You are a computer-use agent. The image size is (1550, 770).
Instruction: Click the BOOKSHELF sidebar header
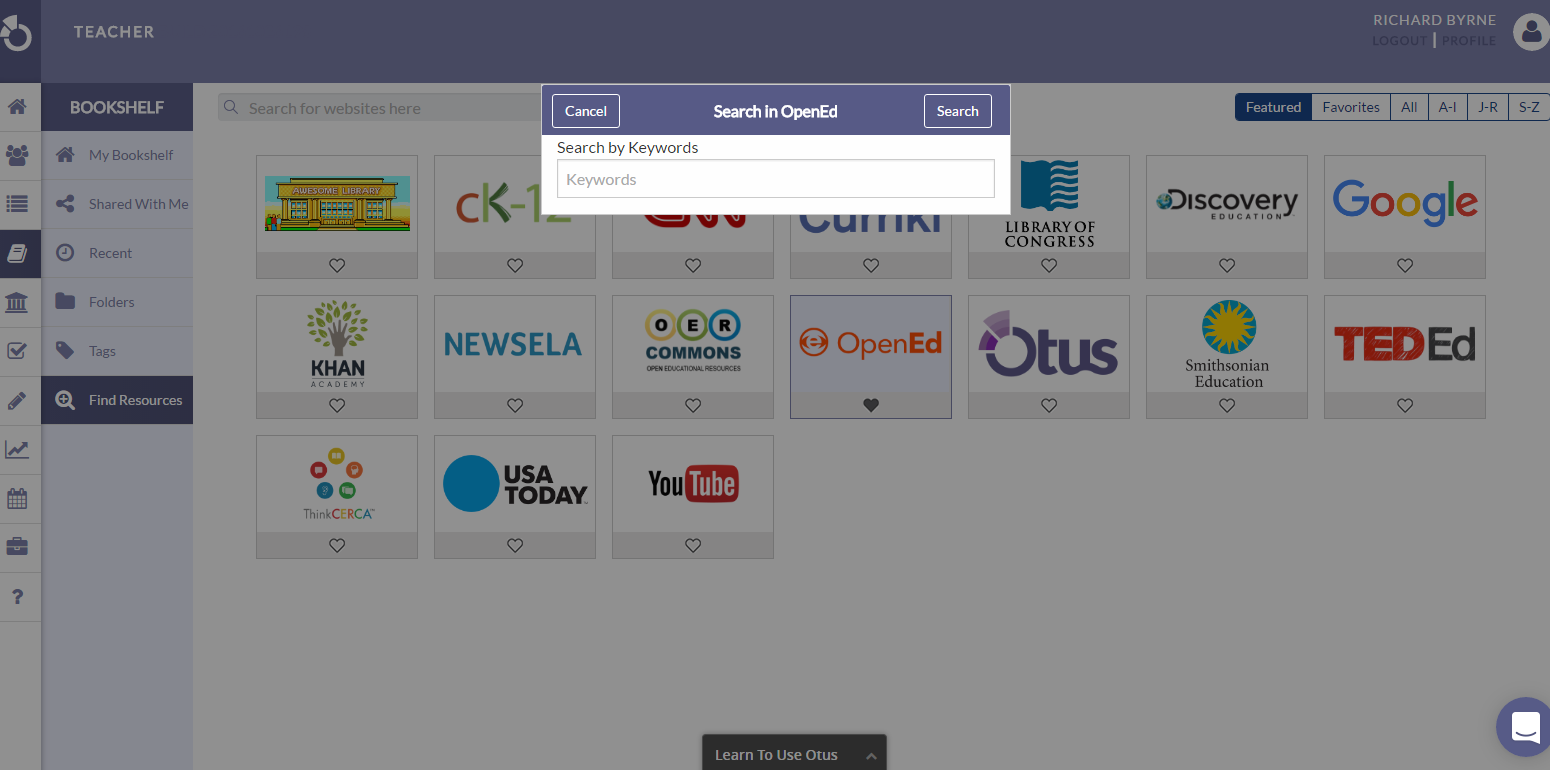coord(117,107)
